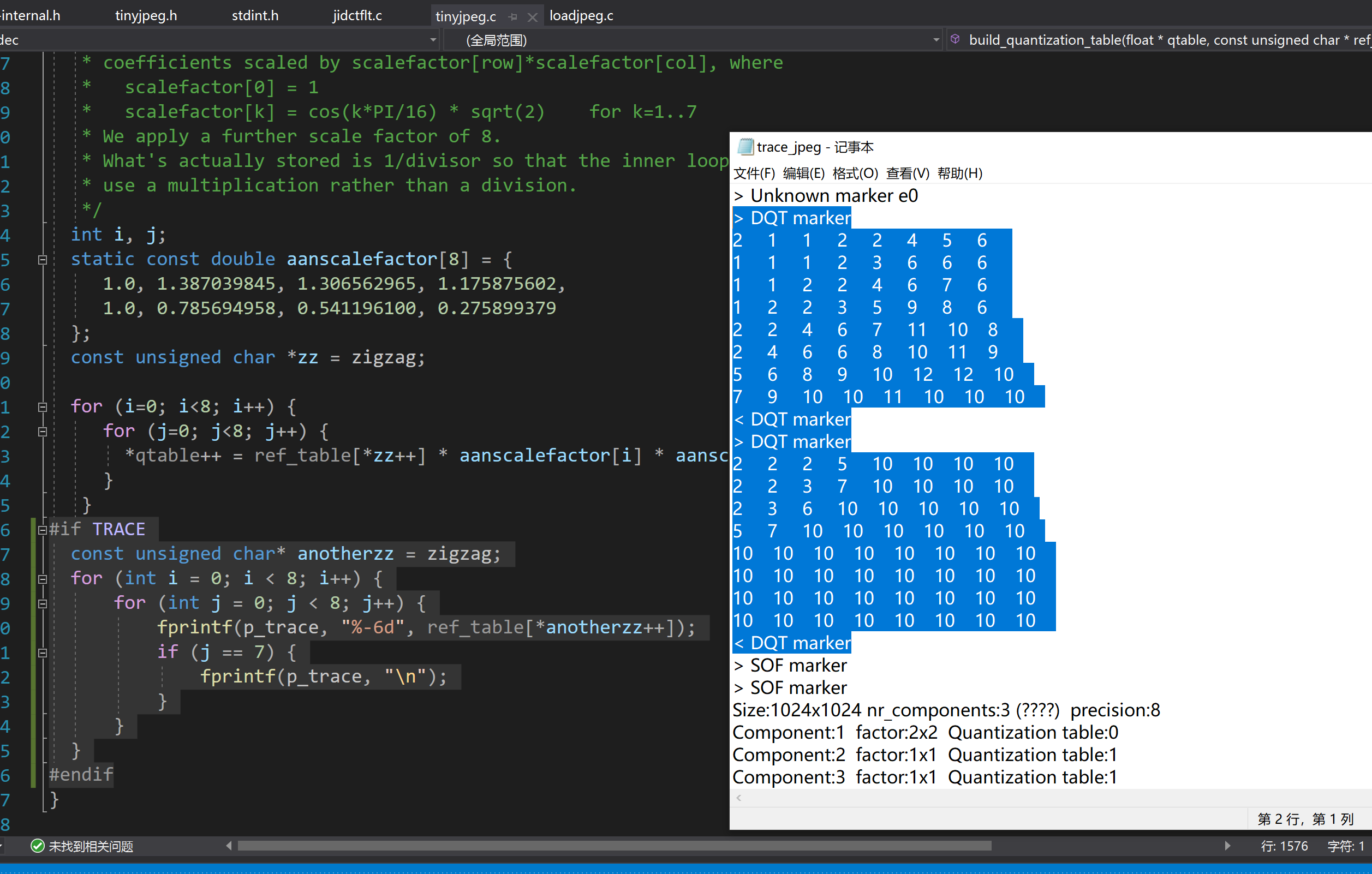
Task: Click the trace_jpeg Notepad window icon
Action: [x=745, y=147]
